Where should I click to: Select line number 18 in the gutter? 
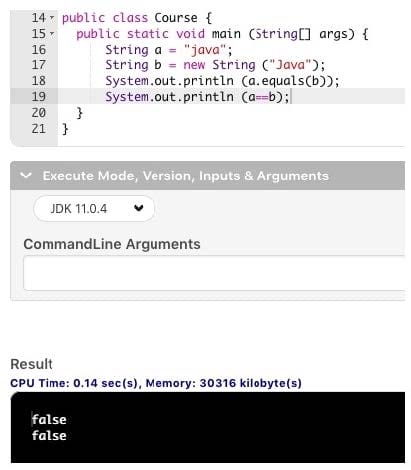(39, 80)
